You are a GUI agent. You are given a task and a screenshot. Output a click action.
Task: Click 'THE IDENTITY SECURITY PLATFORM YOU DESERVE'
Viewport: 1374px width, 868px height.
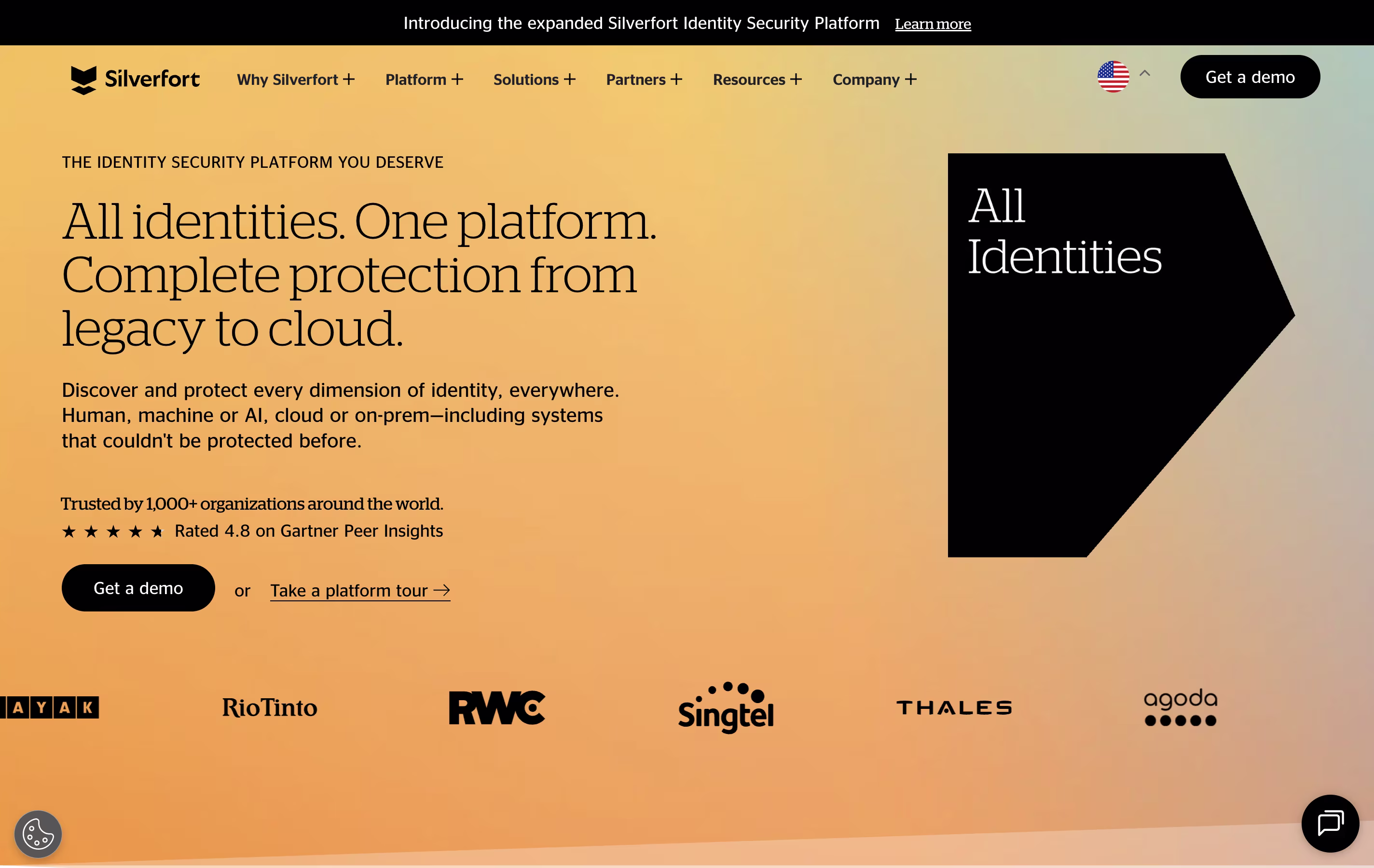pos(253,163)
